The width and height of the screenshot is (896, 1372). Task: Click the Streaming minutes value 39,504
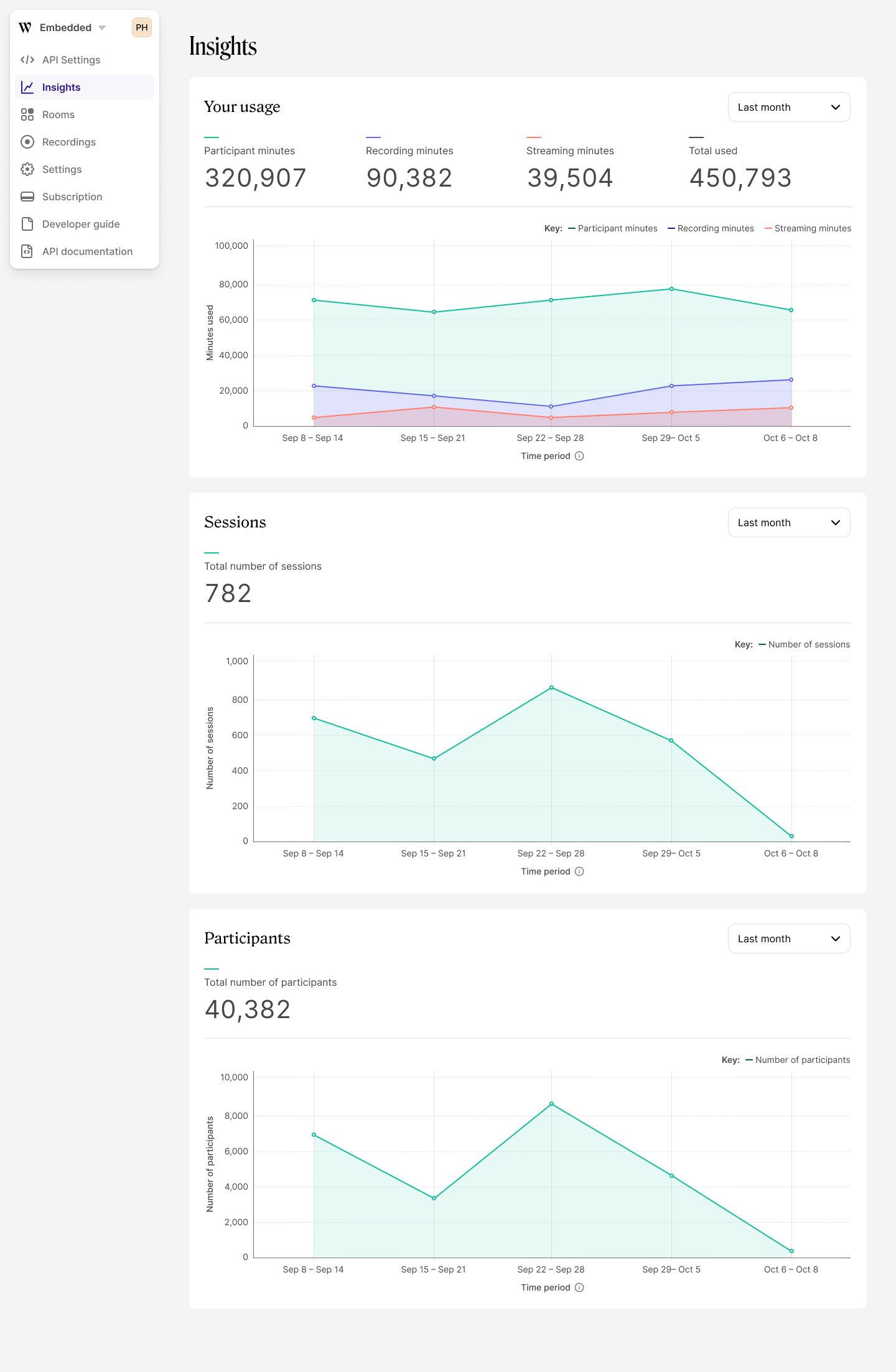pos(570,178)
